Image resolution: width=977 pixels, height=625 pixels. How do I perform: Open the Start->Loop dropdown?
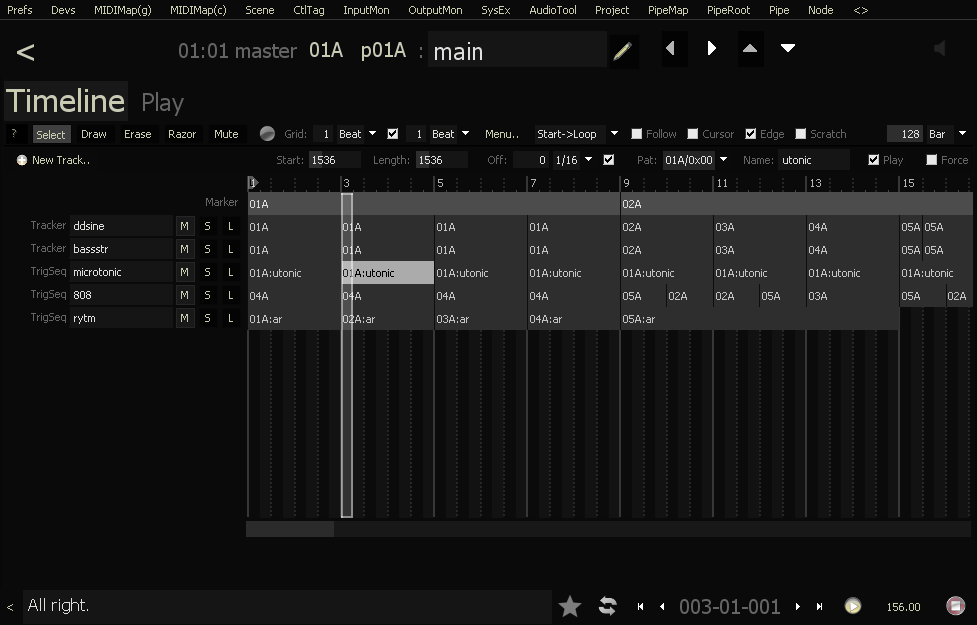pyautogui.click(x=613, y=134)
